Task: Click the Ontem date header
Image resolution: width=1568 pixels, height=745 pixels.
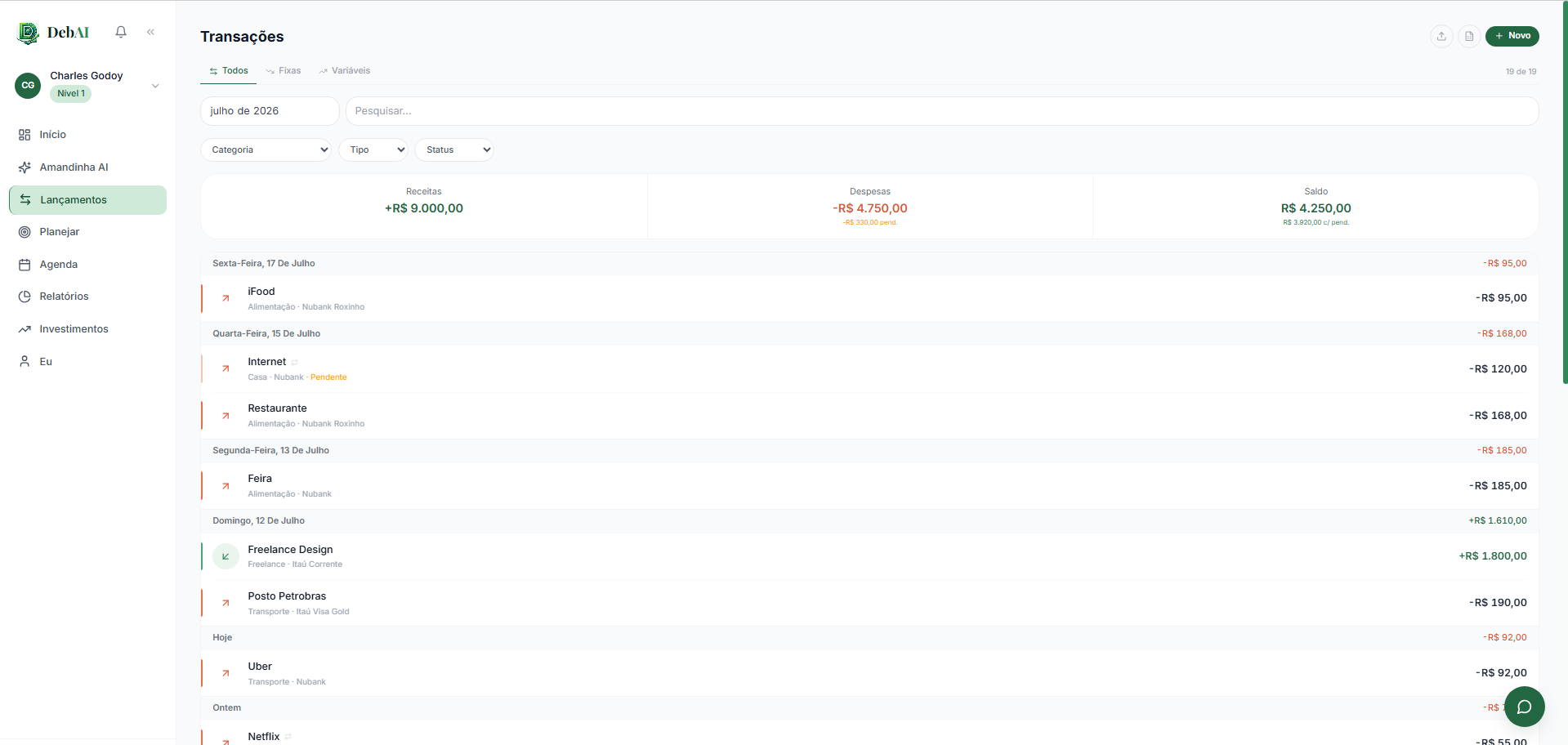Action: (x=226, y=708)
